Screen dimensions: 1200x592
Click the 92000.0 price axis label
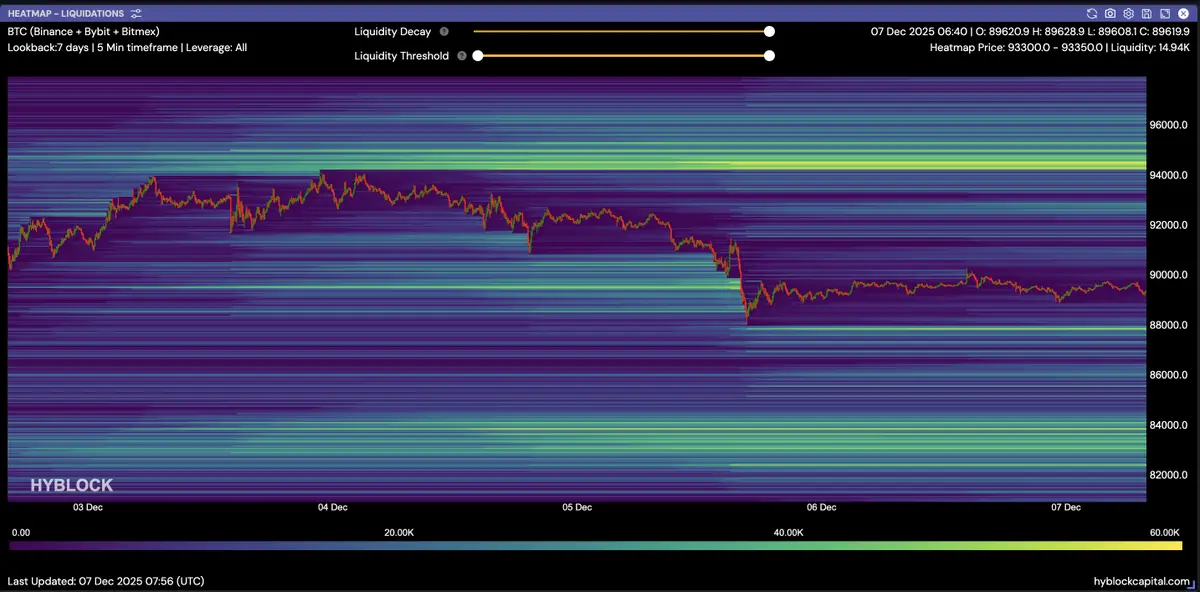pyautogui.click(x=1167, y=226)
